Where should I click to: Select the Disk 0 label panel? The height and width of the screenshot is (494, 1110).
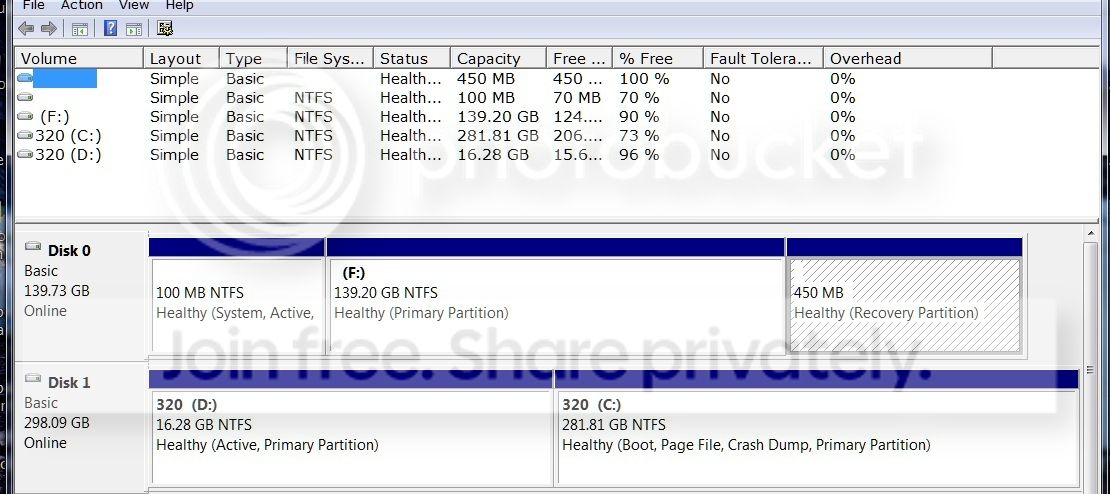(81, 295)
